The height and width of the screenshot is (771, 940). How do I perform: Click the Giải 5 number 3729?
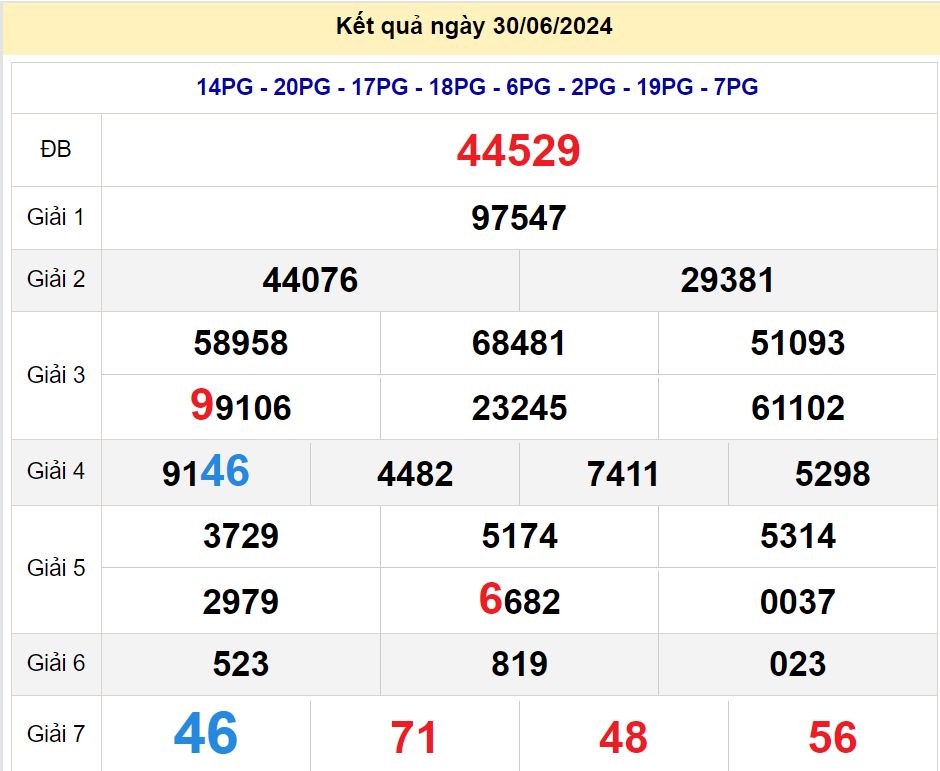[x=240, y=536]
